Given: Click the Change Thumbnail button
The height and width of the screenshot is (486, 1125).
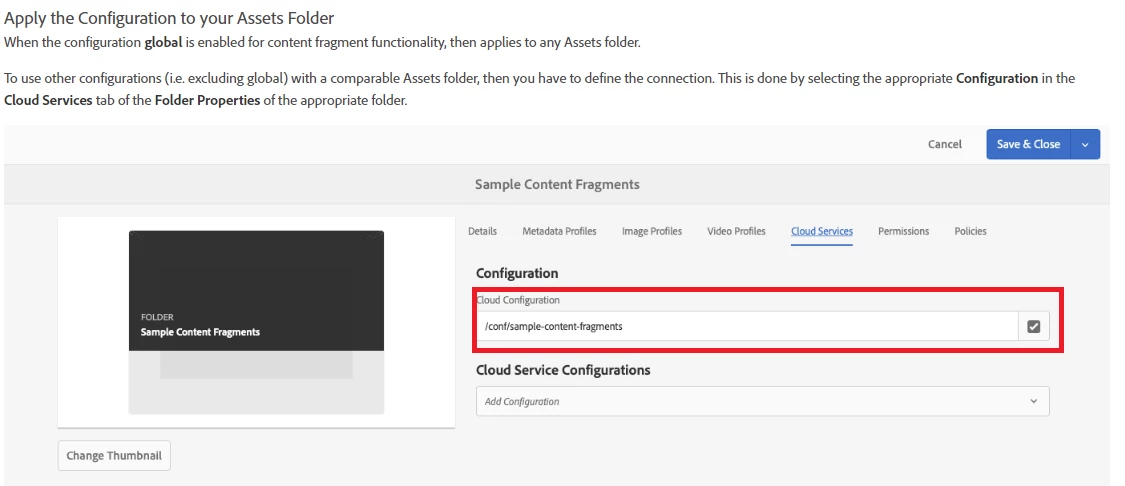Looking at the screenshot, I should coord(114,456).
